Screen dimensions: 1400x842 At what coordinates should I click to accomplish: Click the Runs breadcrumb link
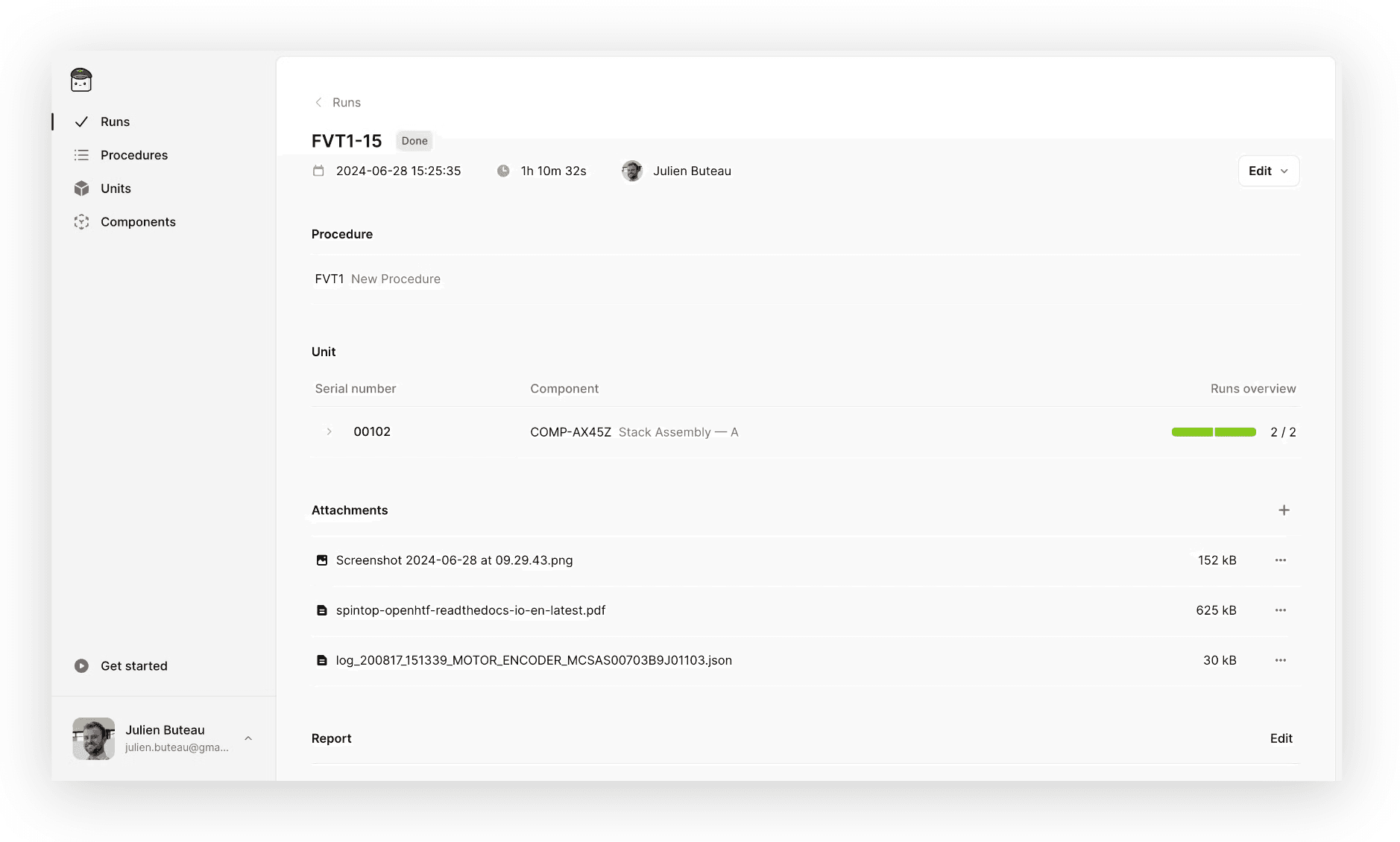(346, 102)
